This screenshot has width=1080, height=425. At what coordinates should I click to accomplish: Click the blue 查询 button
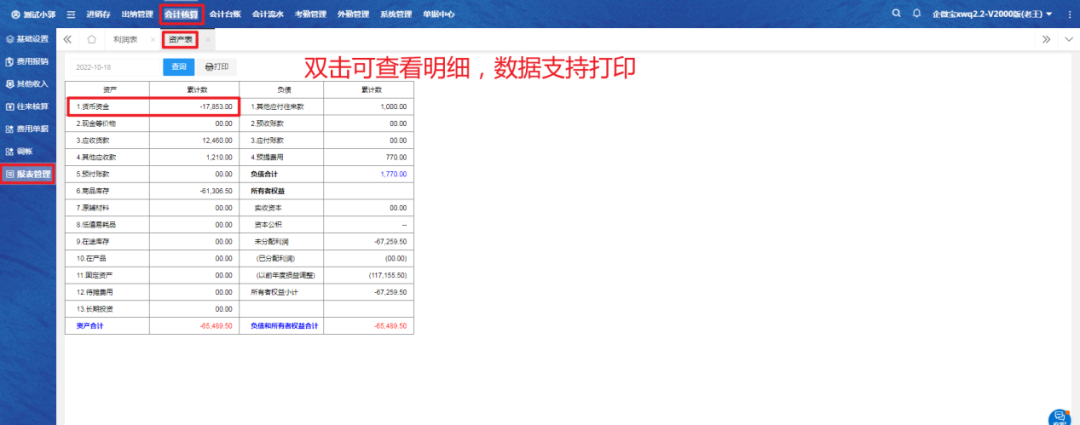(179, 67)
